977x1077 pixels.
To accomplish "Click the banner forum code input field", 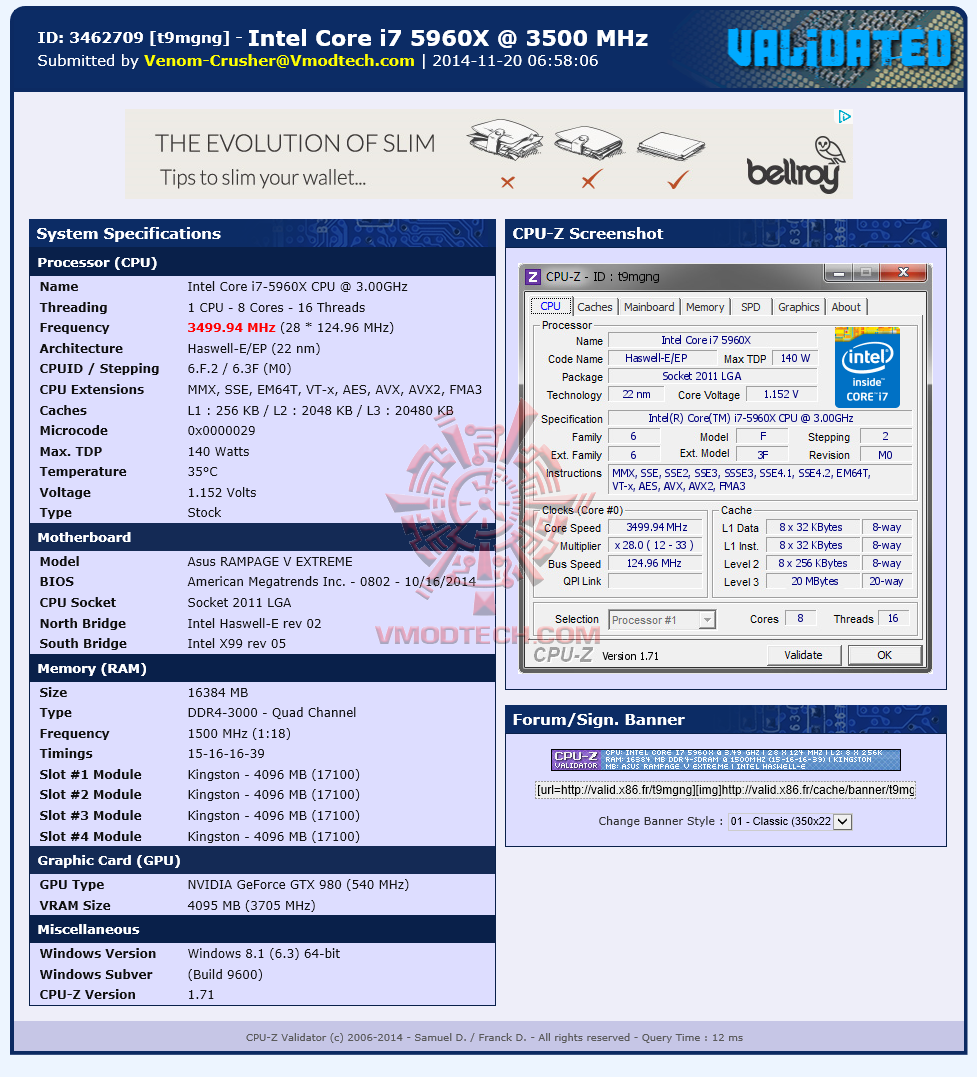I will tap(725, 790).
